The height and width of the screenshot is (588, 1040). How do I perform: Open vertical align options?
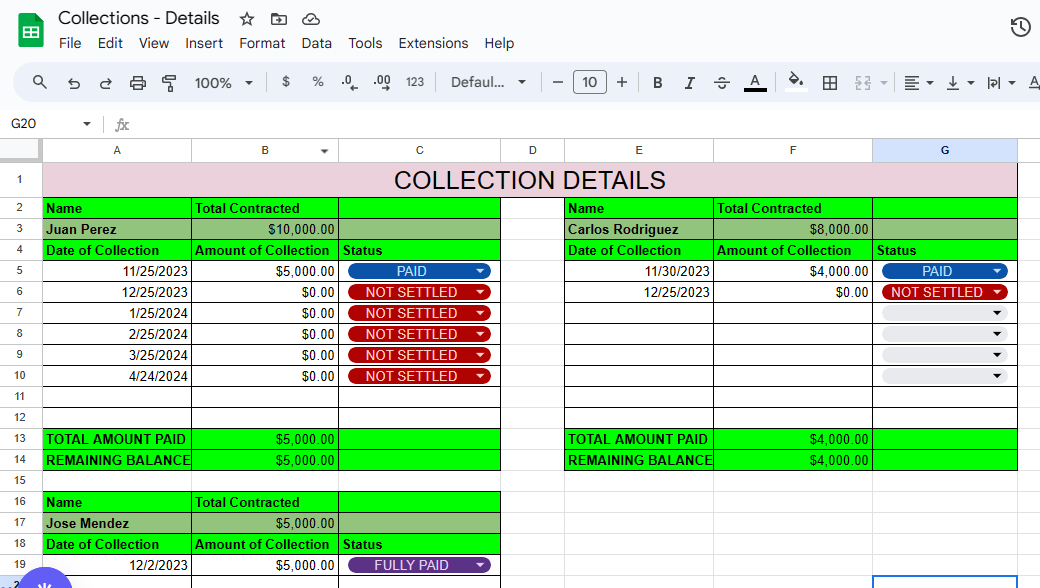tap(960, 83)
